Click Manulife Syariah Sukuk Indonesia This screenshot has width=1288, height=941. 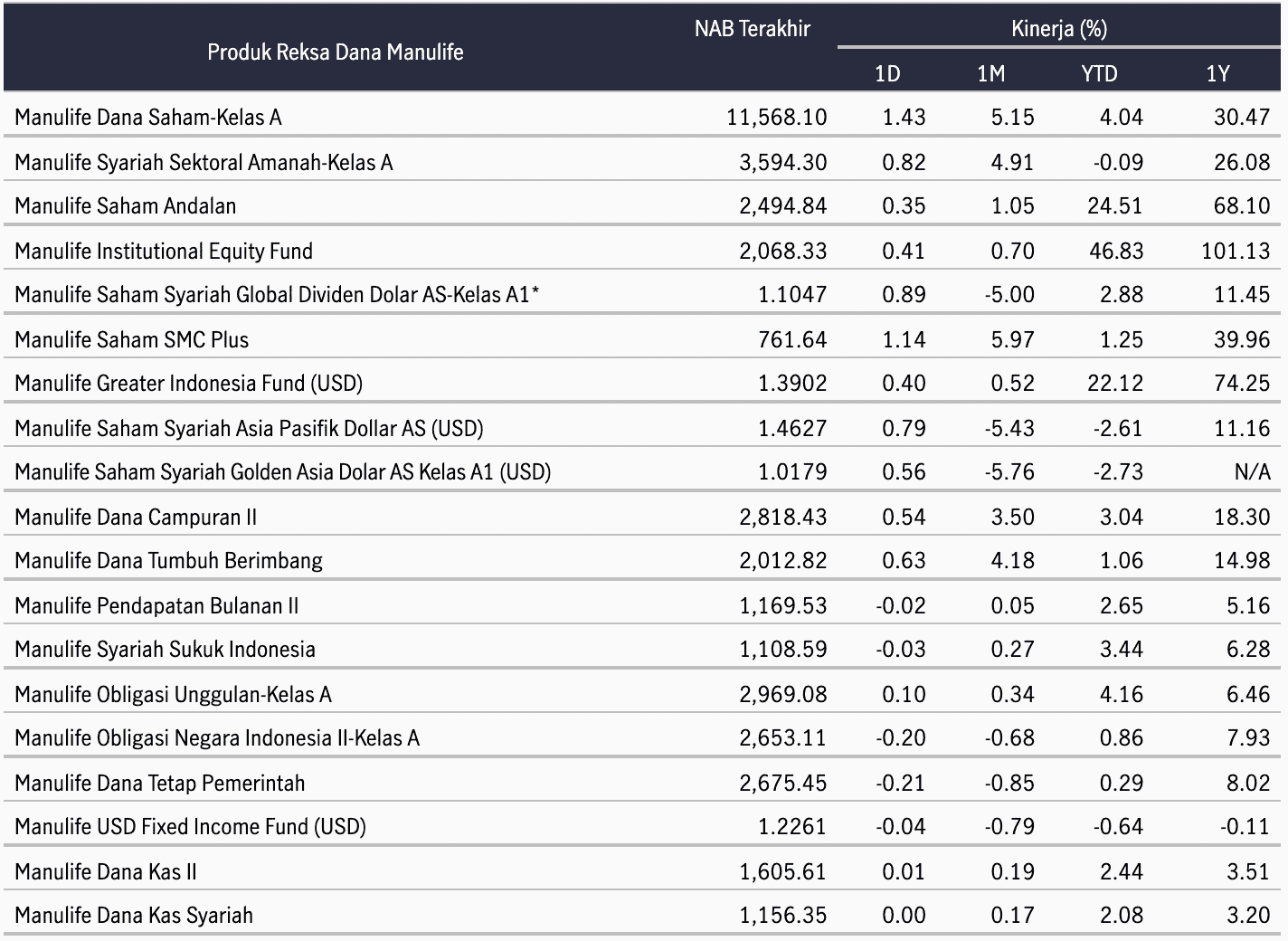pos(165,649)
